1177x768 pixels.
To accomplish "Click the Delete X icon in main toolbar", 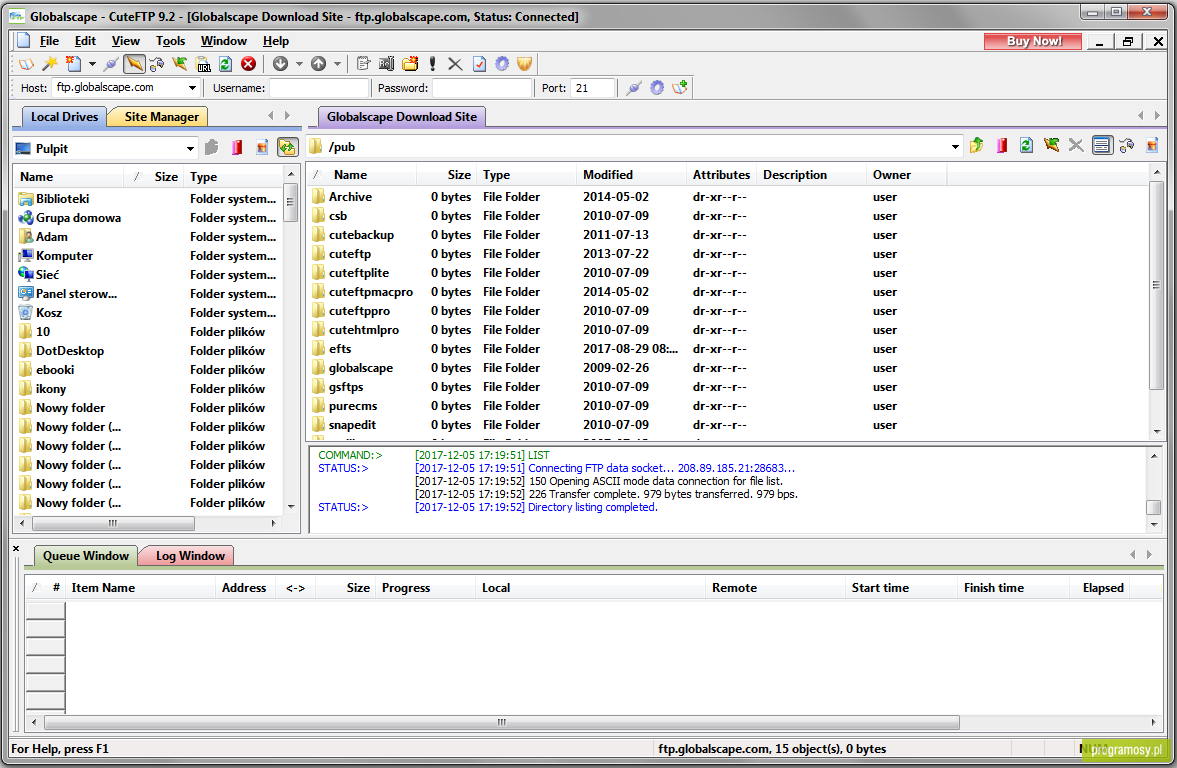I will 455,64.
